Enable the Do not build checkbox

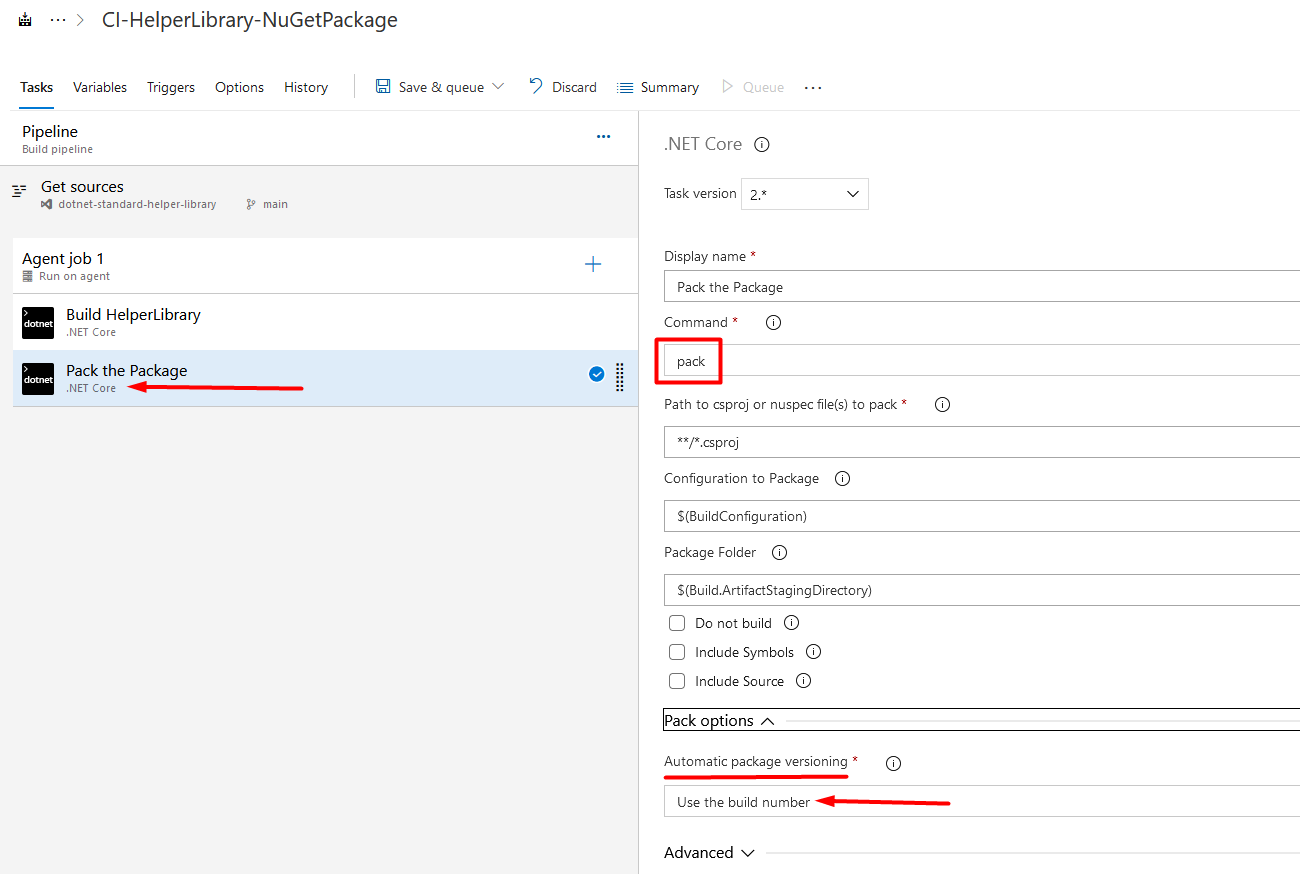(x=677, y=623)
